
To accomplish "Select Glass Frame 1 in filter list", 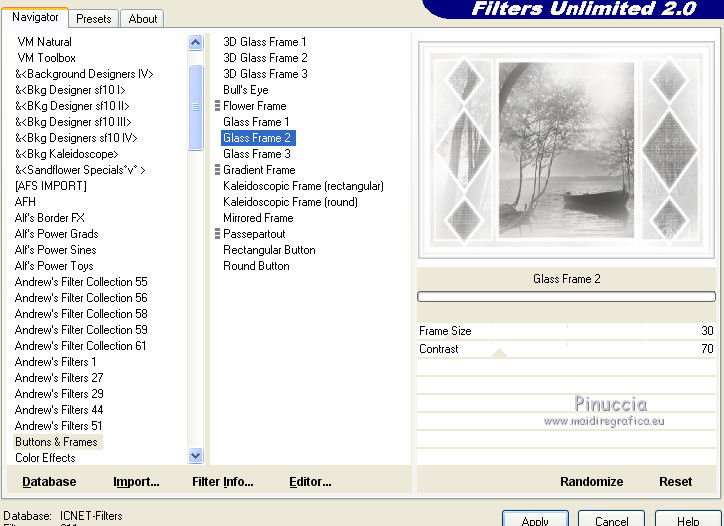I will (x=256, y=122).
